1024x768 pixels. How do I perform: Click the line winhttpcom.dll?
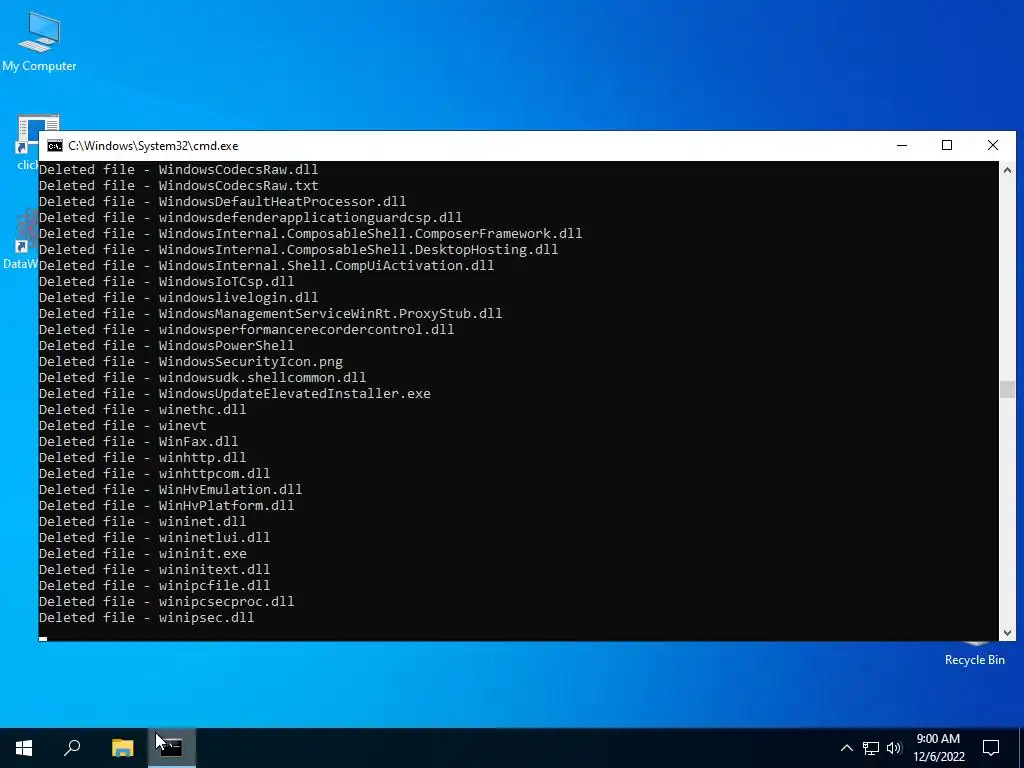[155, 473]
